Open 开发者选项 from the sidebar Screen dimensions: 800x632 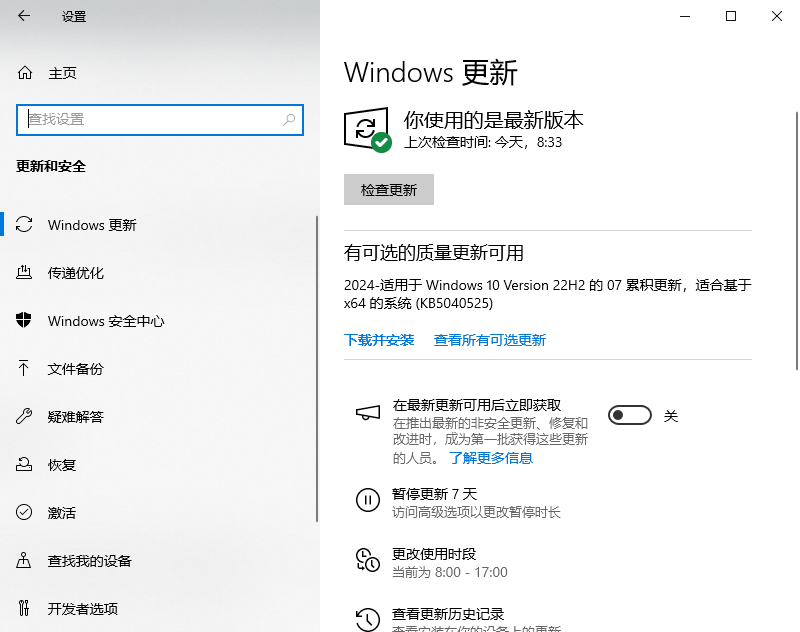tap(24, 608)
